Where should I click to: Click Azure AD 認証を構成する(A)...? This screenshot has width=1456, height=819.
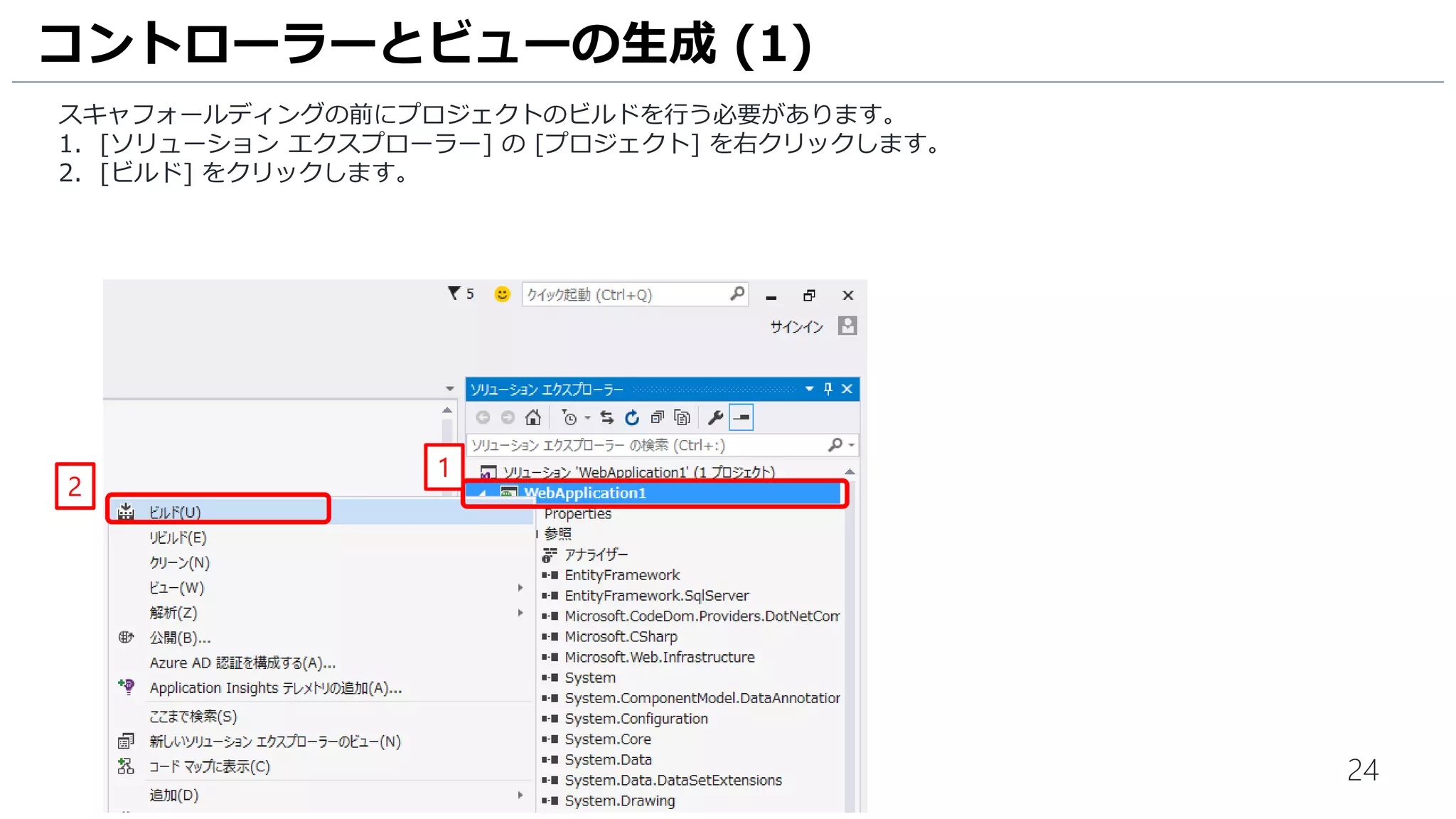(x=242, y=663)
